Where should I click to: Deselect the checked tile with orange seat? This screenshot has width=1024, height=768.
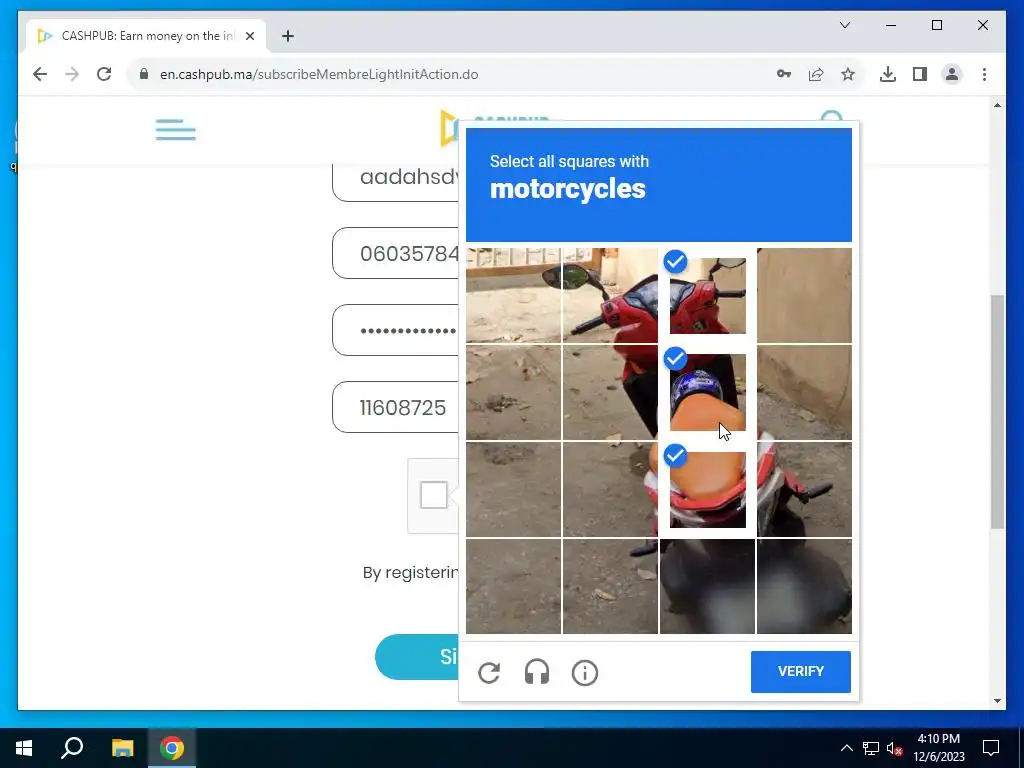pos(707,489)
